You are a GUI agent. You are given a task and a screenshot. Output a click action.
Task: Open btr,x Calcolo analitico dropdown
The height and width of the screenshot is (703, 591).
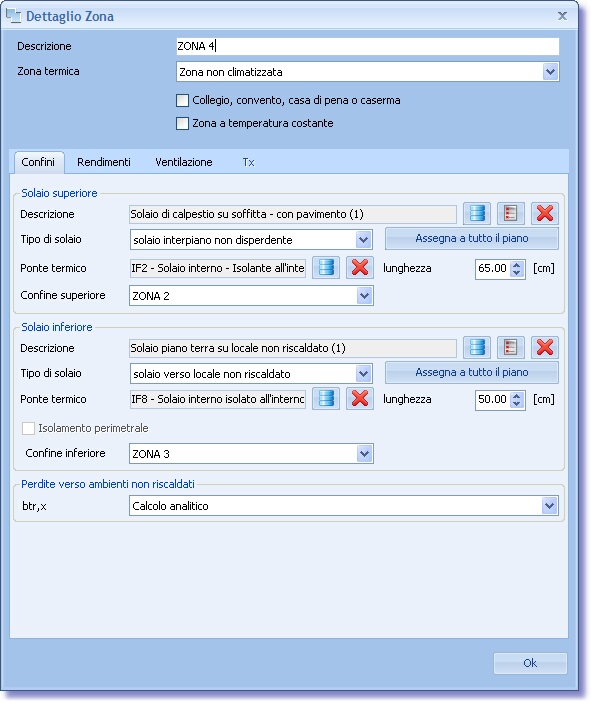click(x=549, y=506)
